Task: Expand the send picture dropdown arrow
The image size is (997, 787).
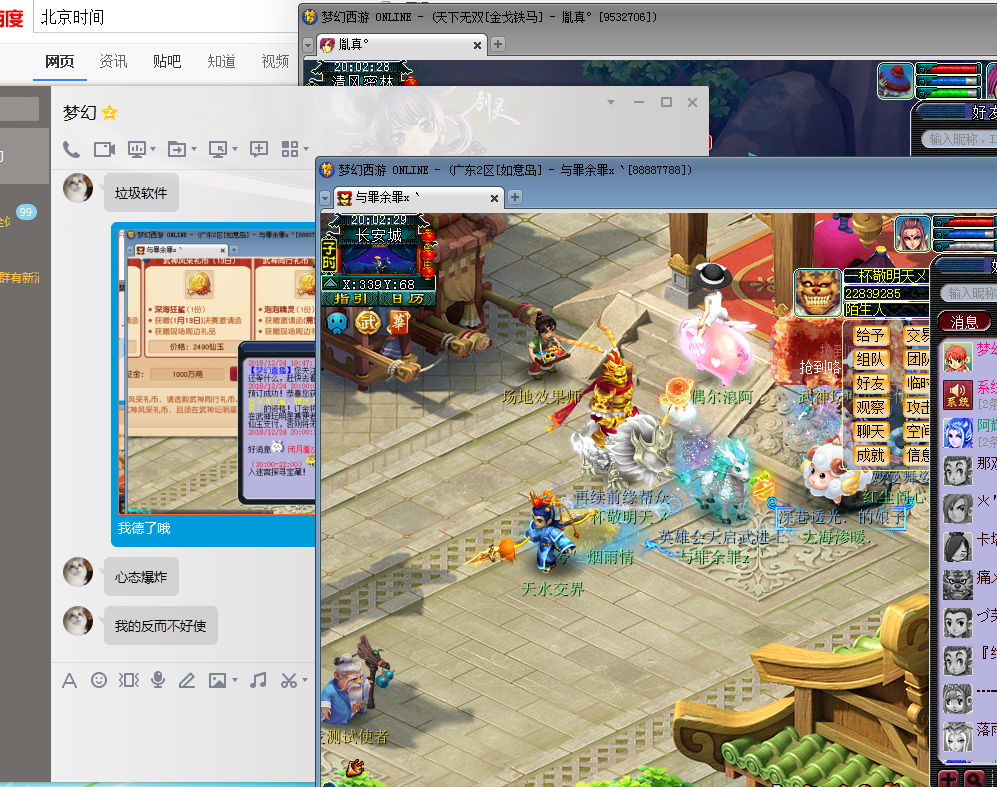Action: point(235,681)
